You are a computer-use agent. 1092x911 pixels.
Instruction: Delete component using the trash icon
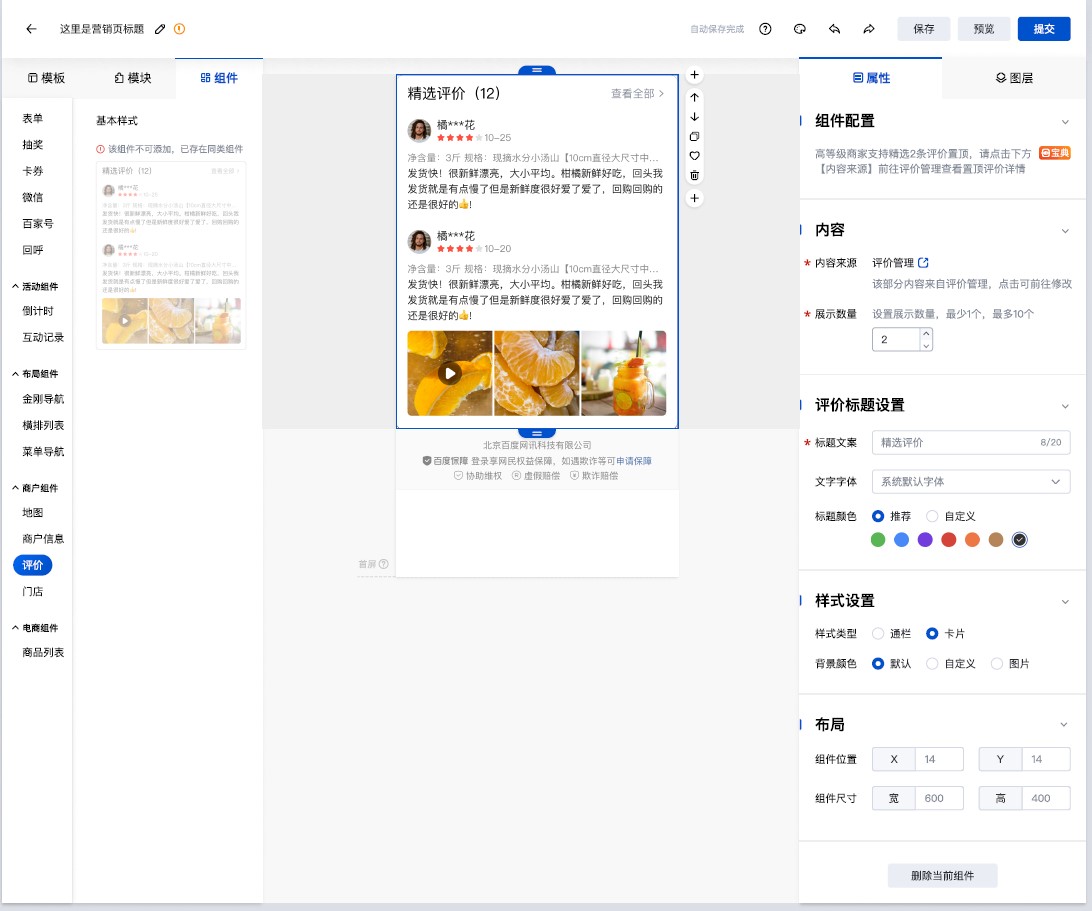tap(695, 176)
